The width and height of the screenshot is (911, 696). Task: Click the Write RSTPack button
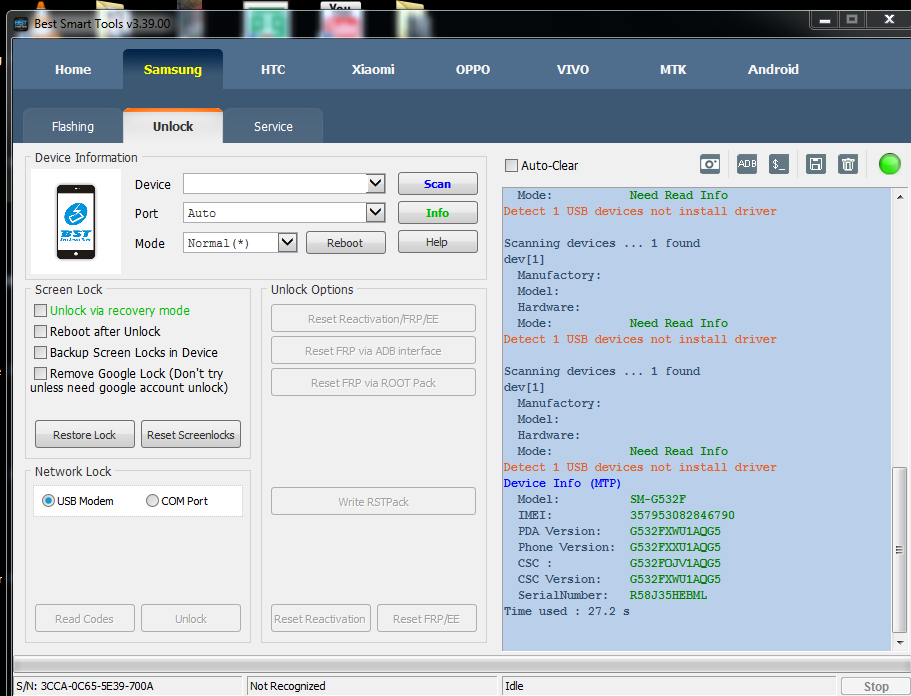click(373, 501)
